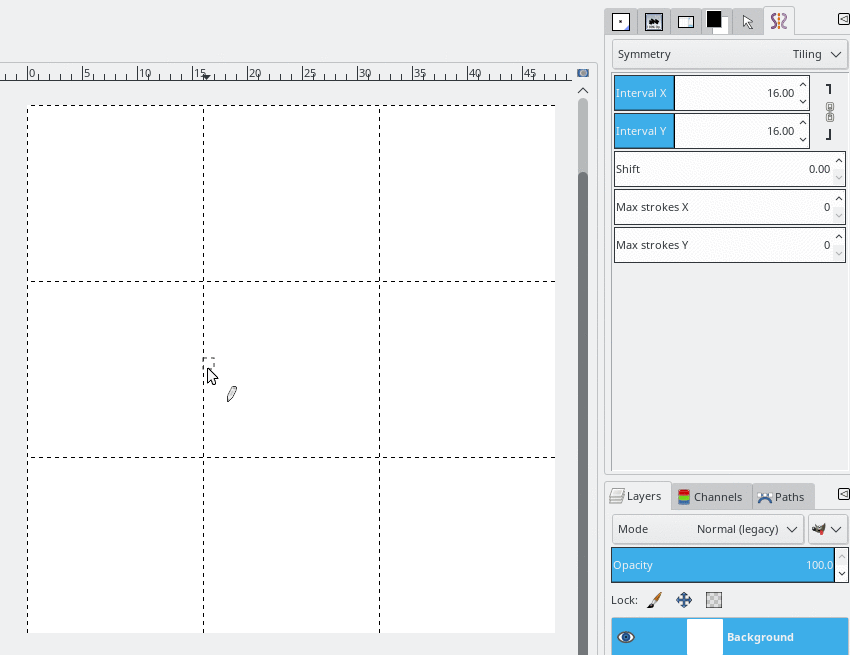Toggle the lock position and size icon
The image size is (850, 655).
[x=684, y=600]
